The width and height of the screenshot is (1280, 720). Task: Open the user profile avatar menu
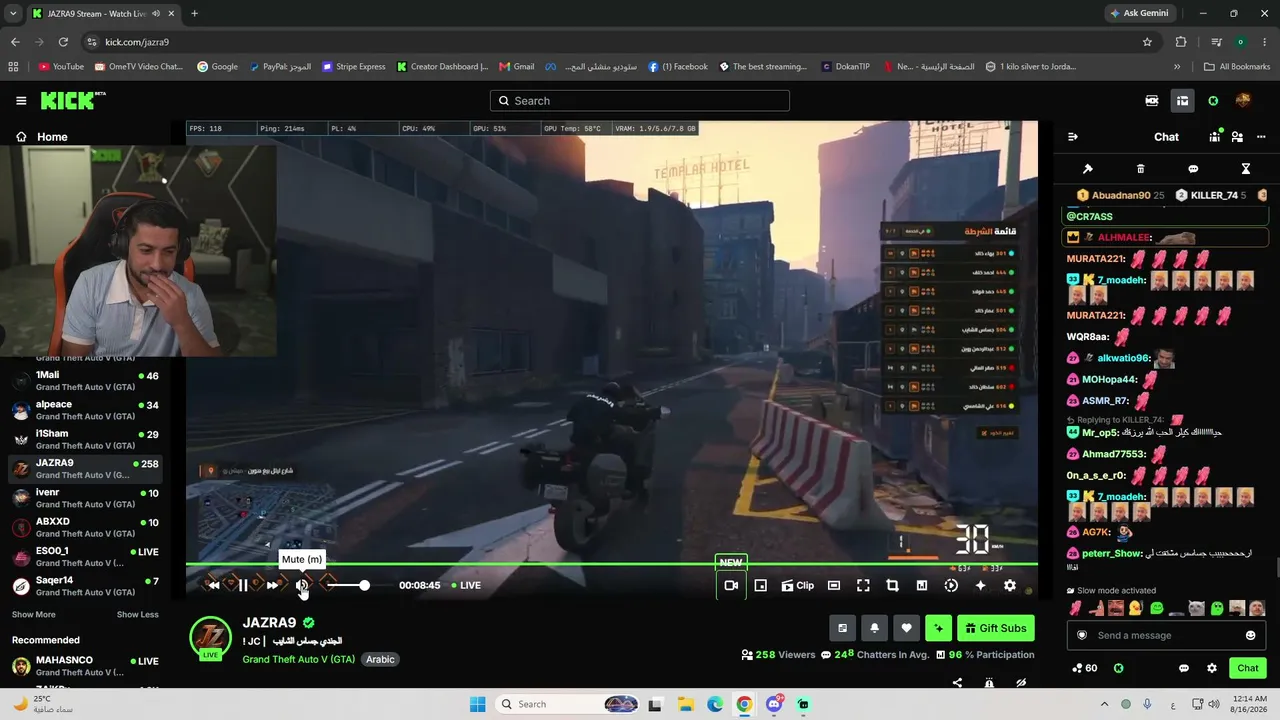[x=1243, y=101]
